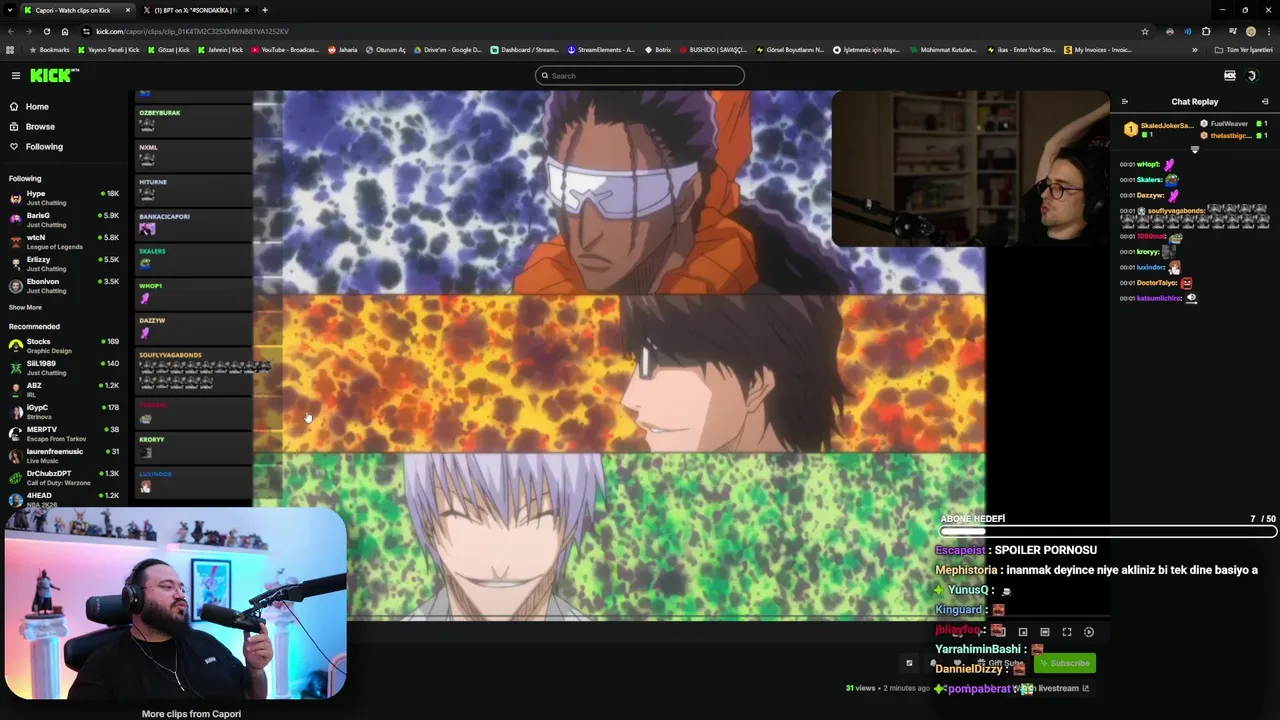Open recommended channel SilL1989

click(63, 368)
